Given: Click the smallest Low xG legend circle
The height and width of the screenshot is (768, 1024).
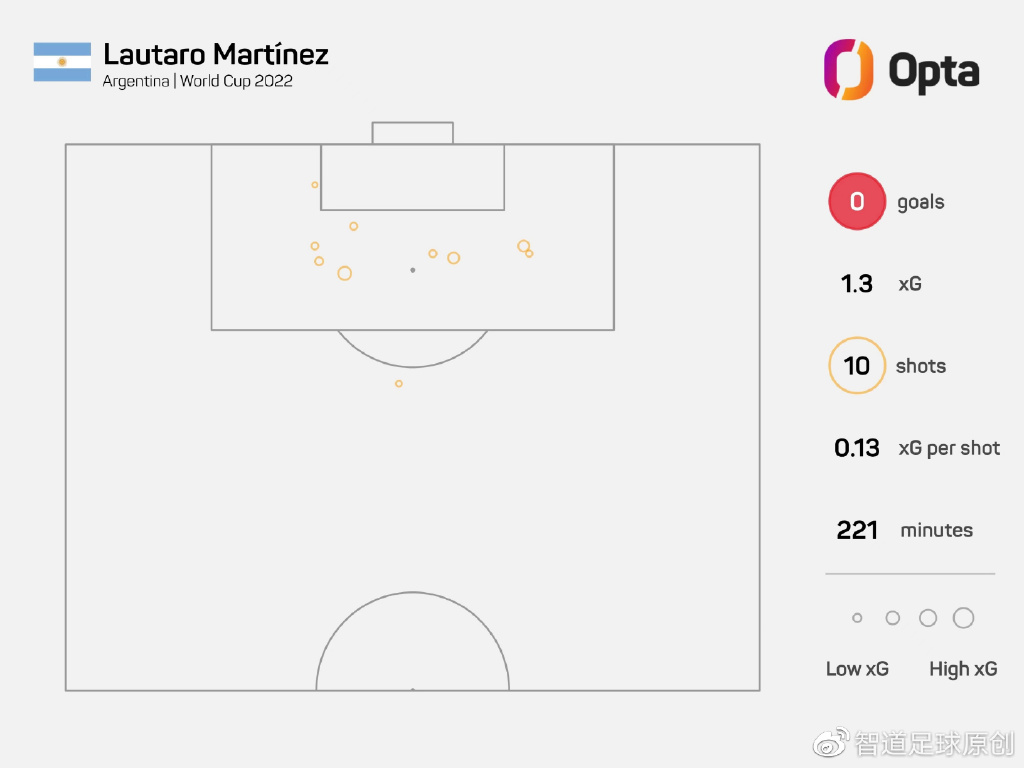Looking at the screenshot, I should pyautogui.click(x=857, y=618).
